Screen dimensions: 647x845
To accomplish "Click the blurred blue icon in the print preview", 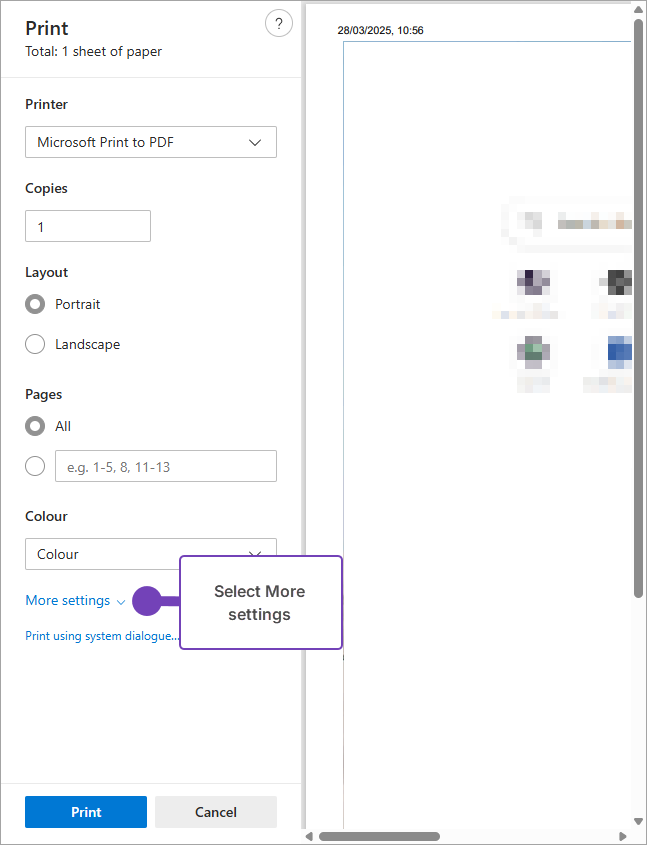I will click(x=619, y=352).
